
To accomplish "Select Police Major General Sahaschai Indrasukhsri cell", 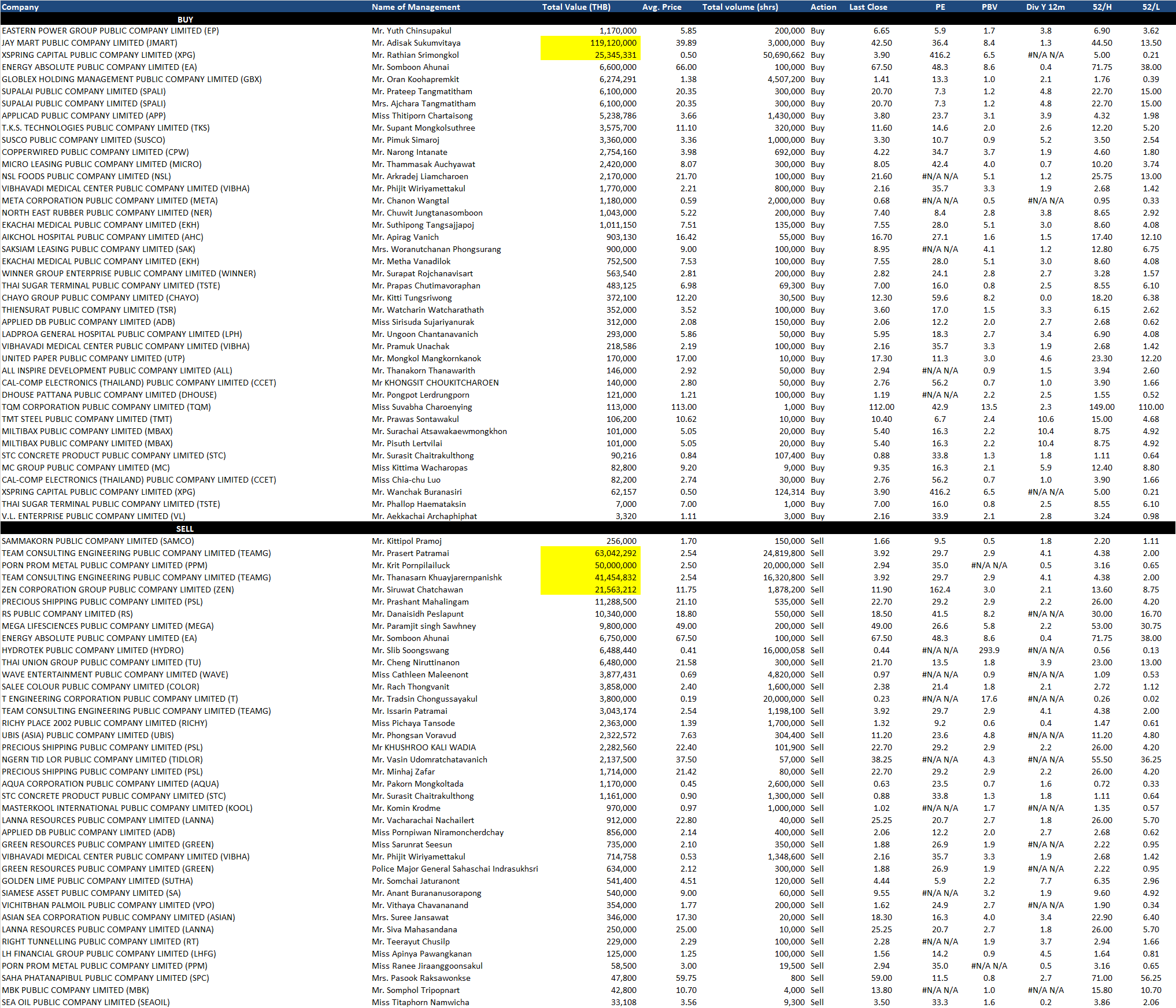I will (454, 869).
